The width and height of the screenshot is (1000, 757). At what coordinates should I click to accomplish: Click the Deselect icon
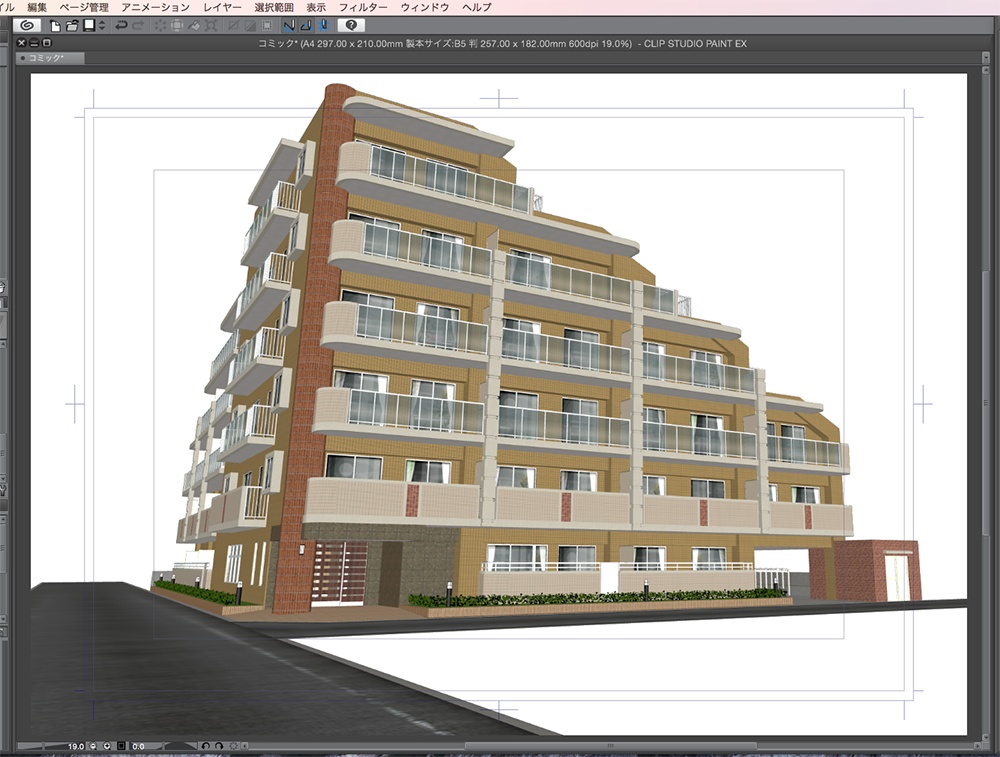point(233,26)
